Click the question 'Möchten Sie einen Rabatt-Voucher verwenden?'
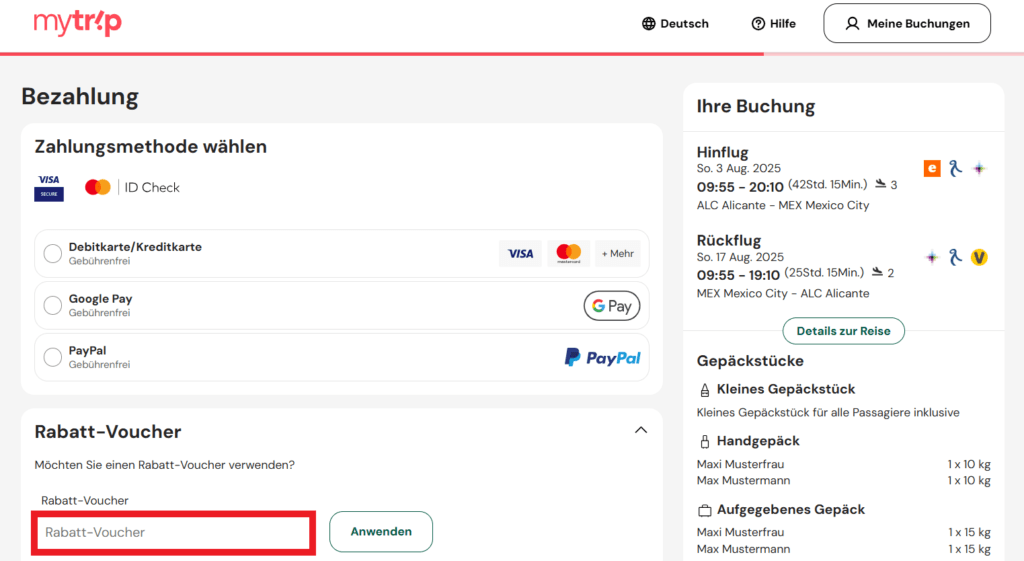Viewport: 1024px width, 561px height. tap(165, 465)
